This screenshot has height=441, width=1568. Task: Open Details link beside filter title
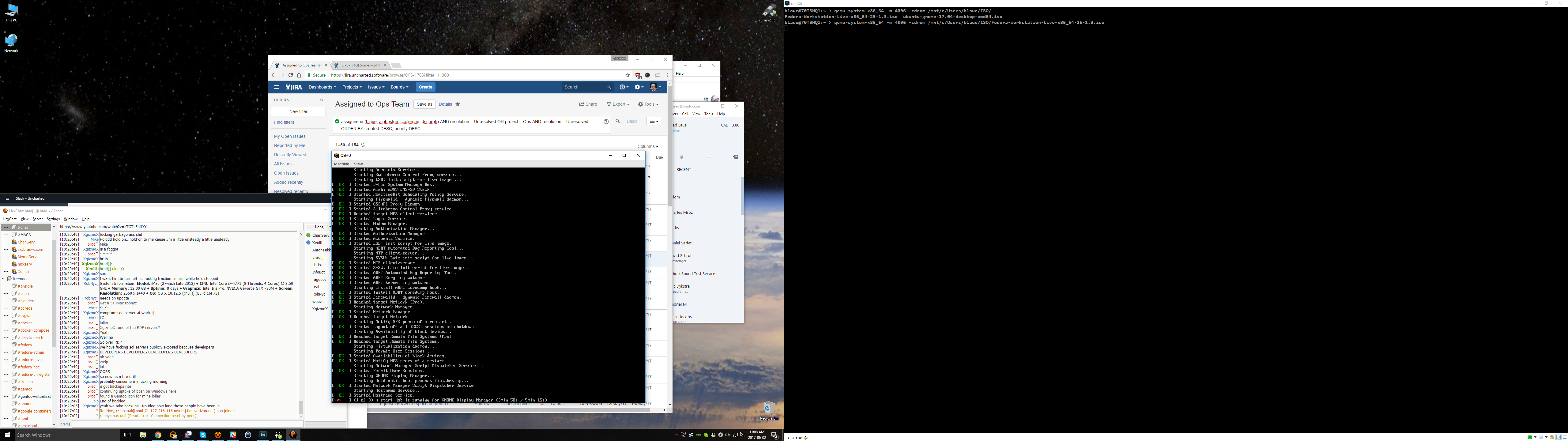coord(446,104)
